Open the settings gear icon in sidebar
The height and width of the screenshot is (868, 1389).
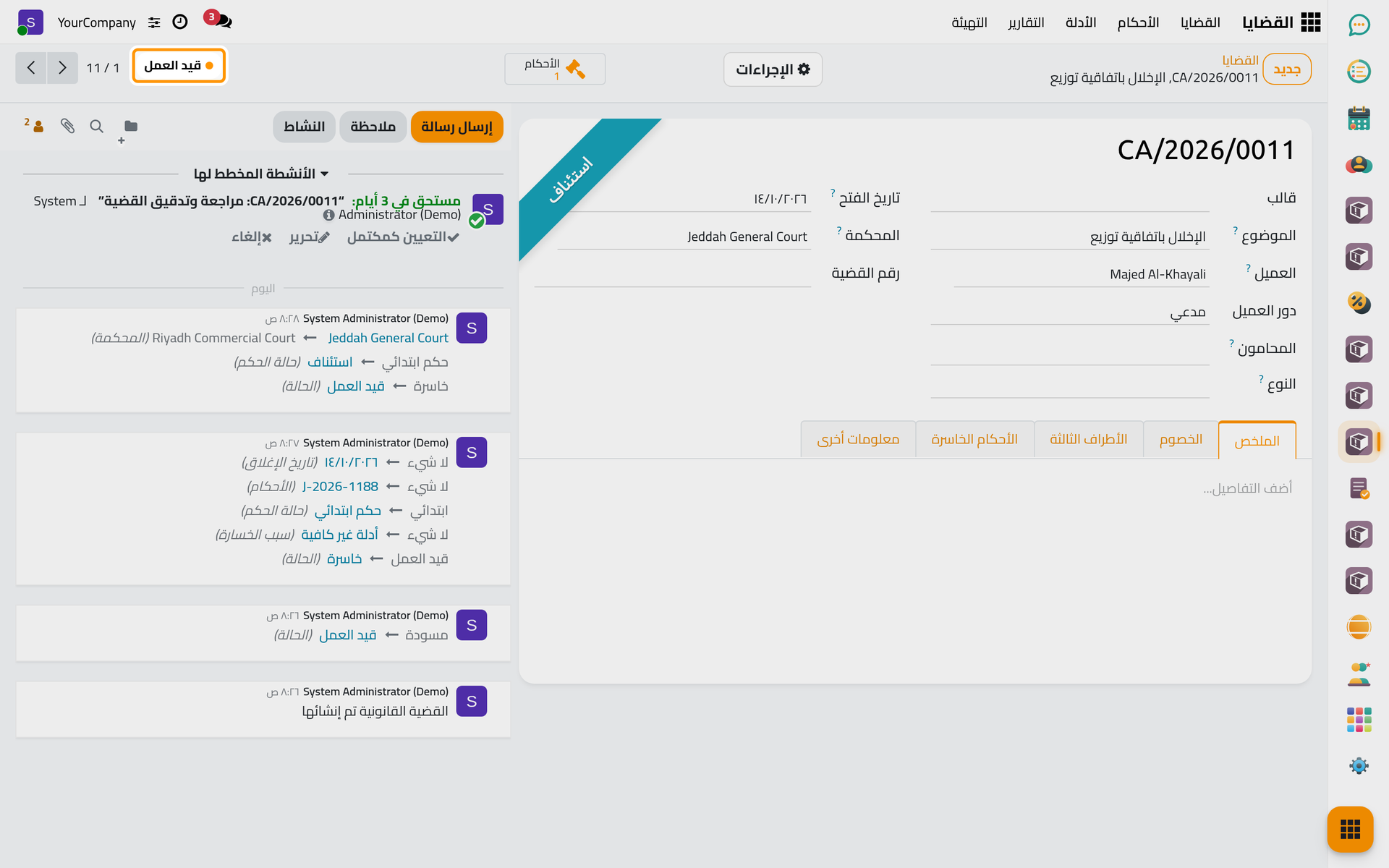point(1359,766)
